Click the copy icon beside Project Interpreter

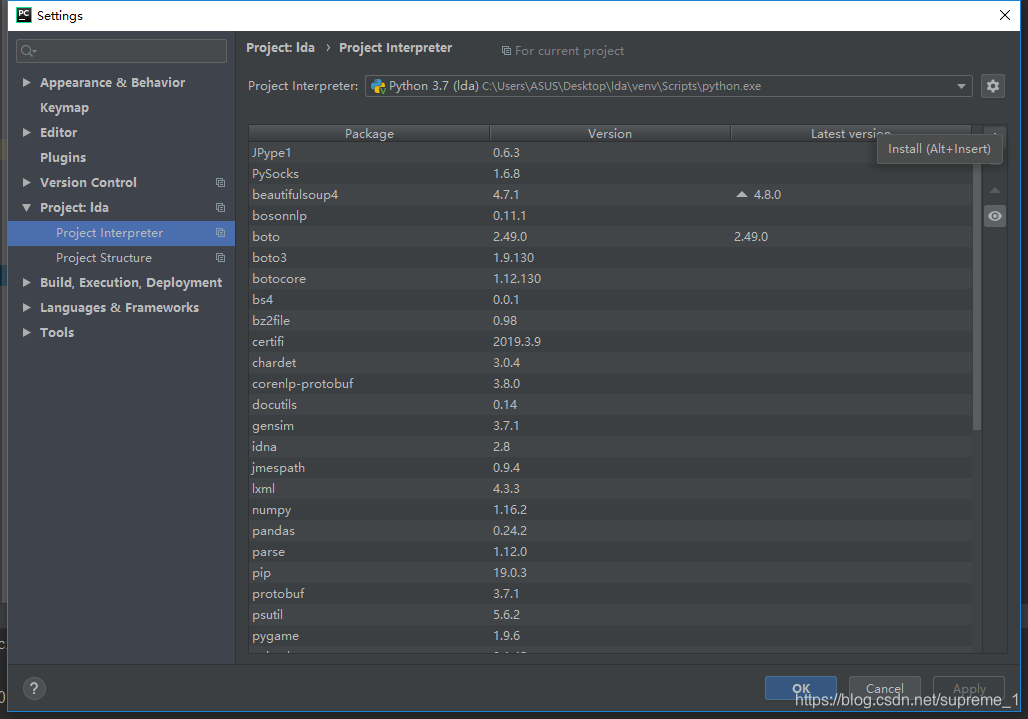[x=220, y=233]
